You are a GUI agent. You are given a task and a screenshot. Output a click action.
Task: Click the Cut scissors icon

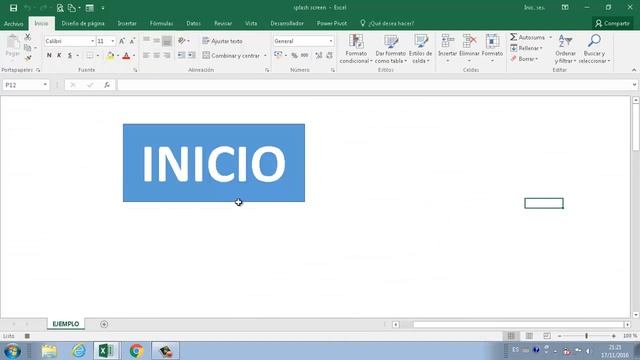point(28,37)
